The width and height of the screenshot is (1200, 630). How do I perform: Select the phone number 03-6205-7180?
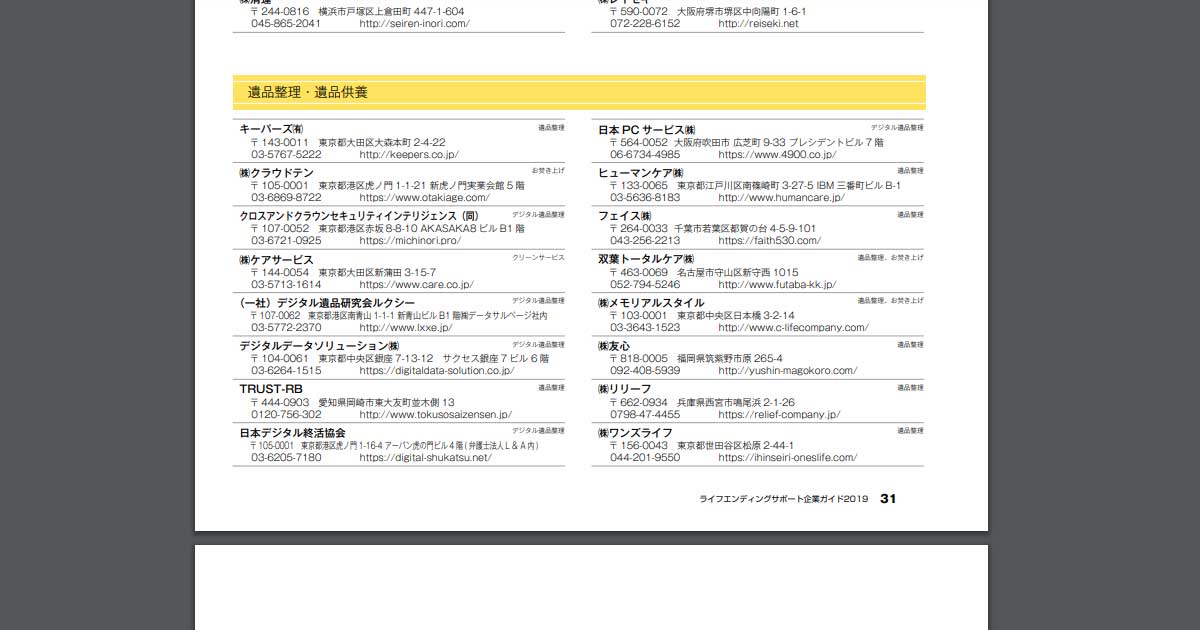point(286,458)
